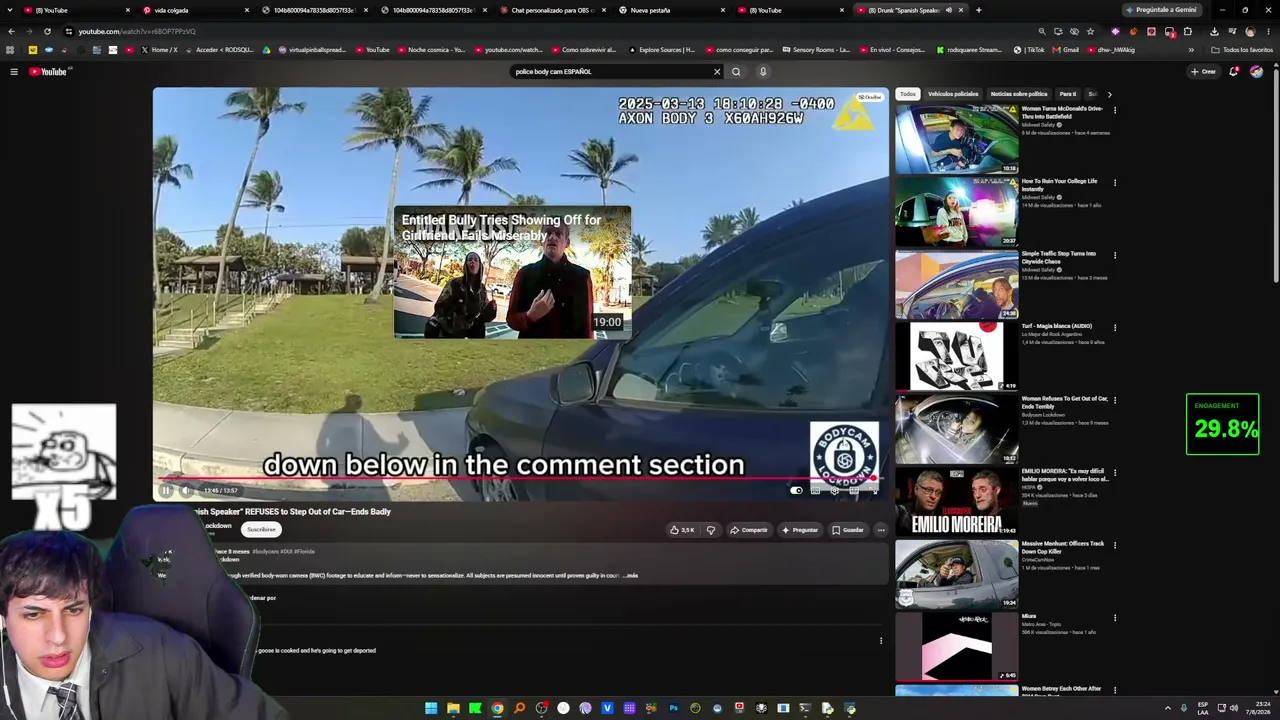Click the address bar URL field
The width and height of the screenshot is (1280, 720).
tap(550, 31)
